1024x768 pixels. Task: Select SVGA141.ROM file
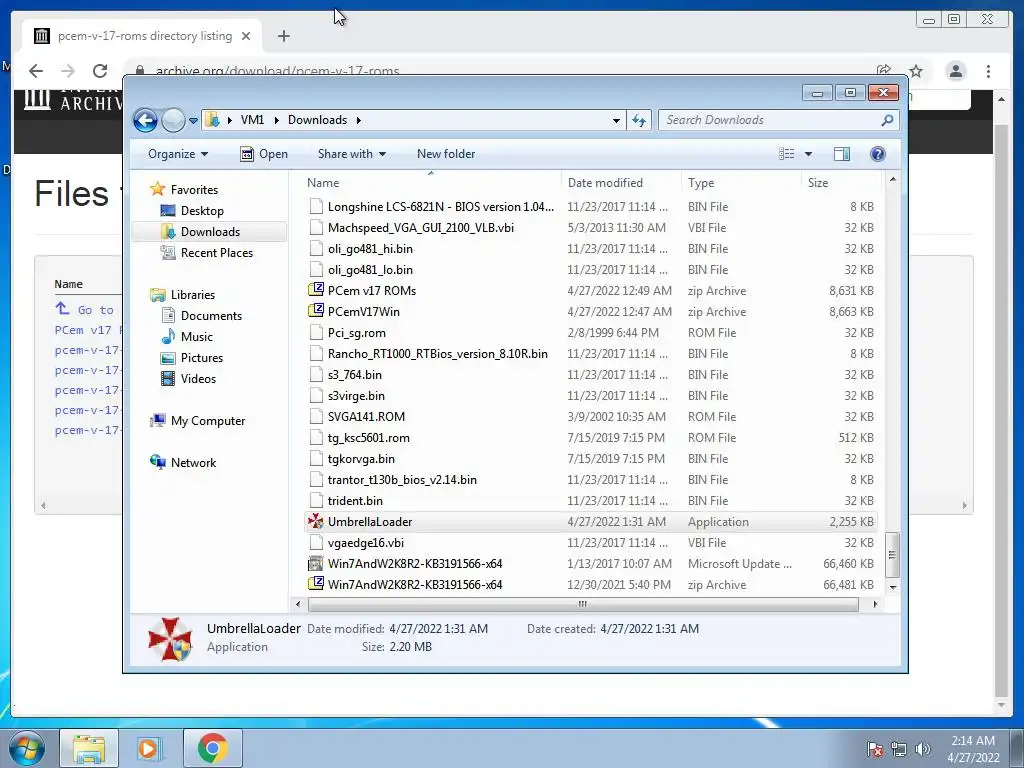pos(366,417)
